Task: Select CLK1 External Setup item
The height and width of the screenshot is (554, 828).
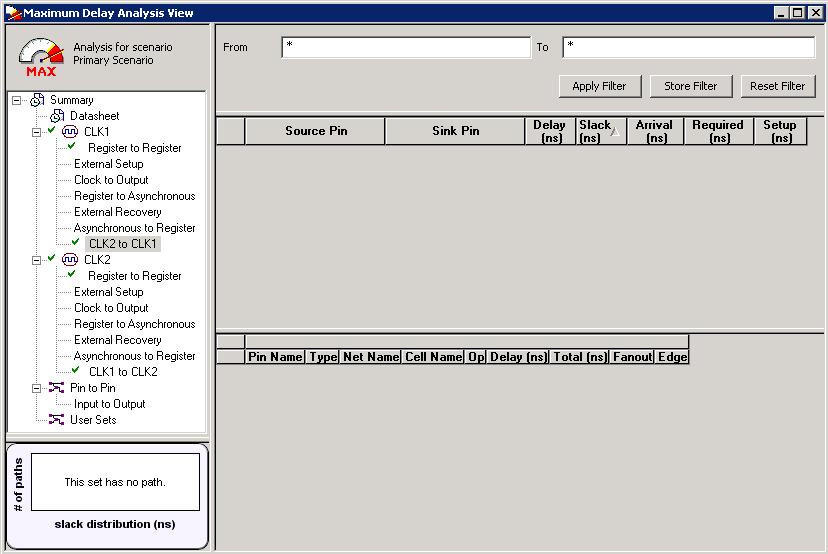Action: click(109, 164)
